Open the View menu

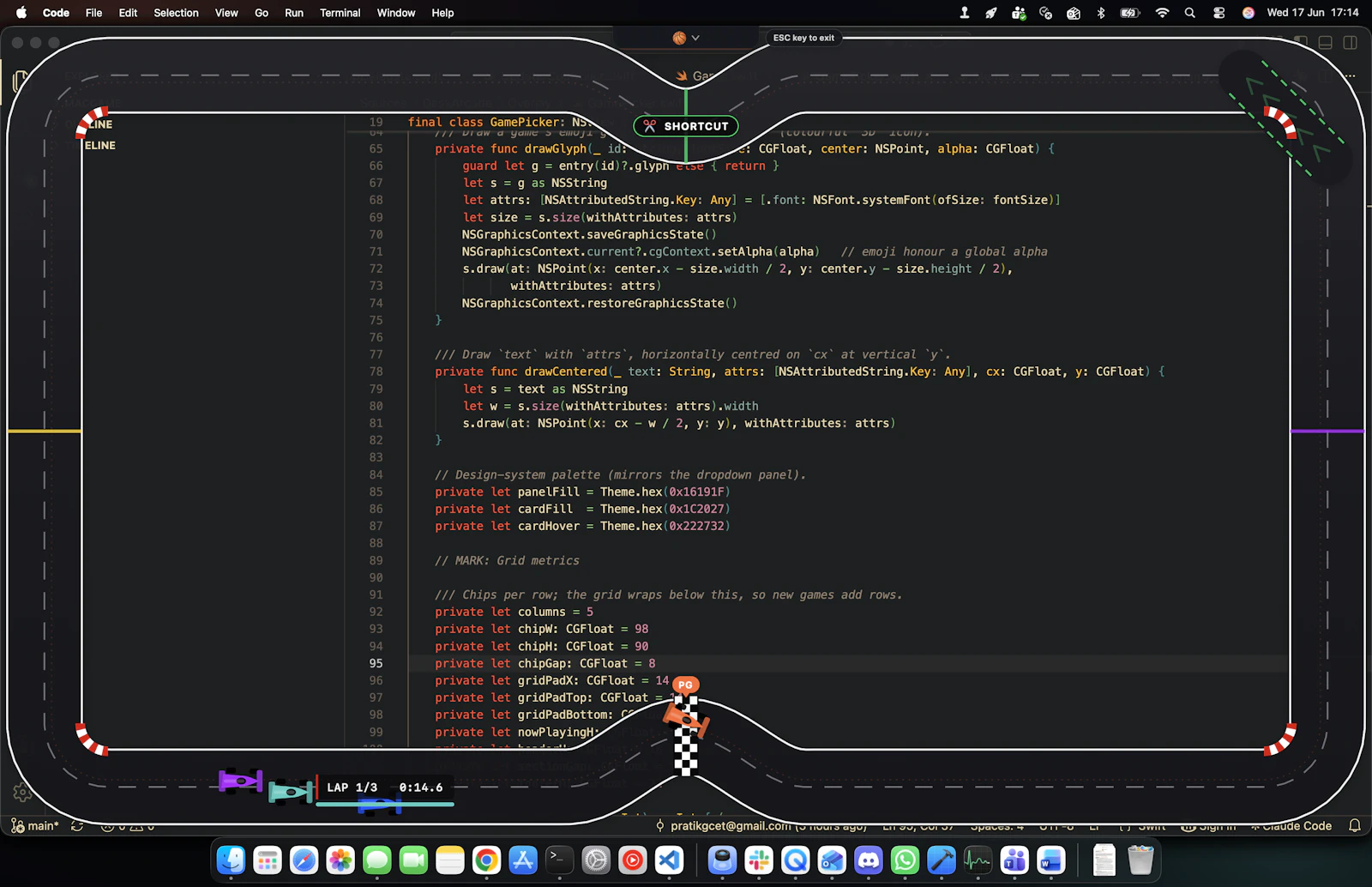pos(226,13)
